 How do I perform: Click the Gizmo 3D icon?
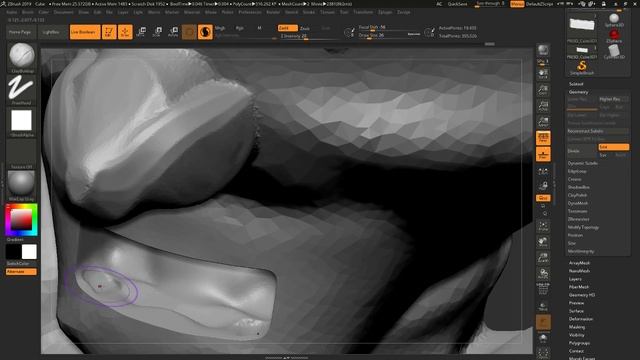click(189, 32)
